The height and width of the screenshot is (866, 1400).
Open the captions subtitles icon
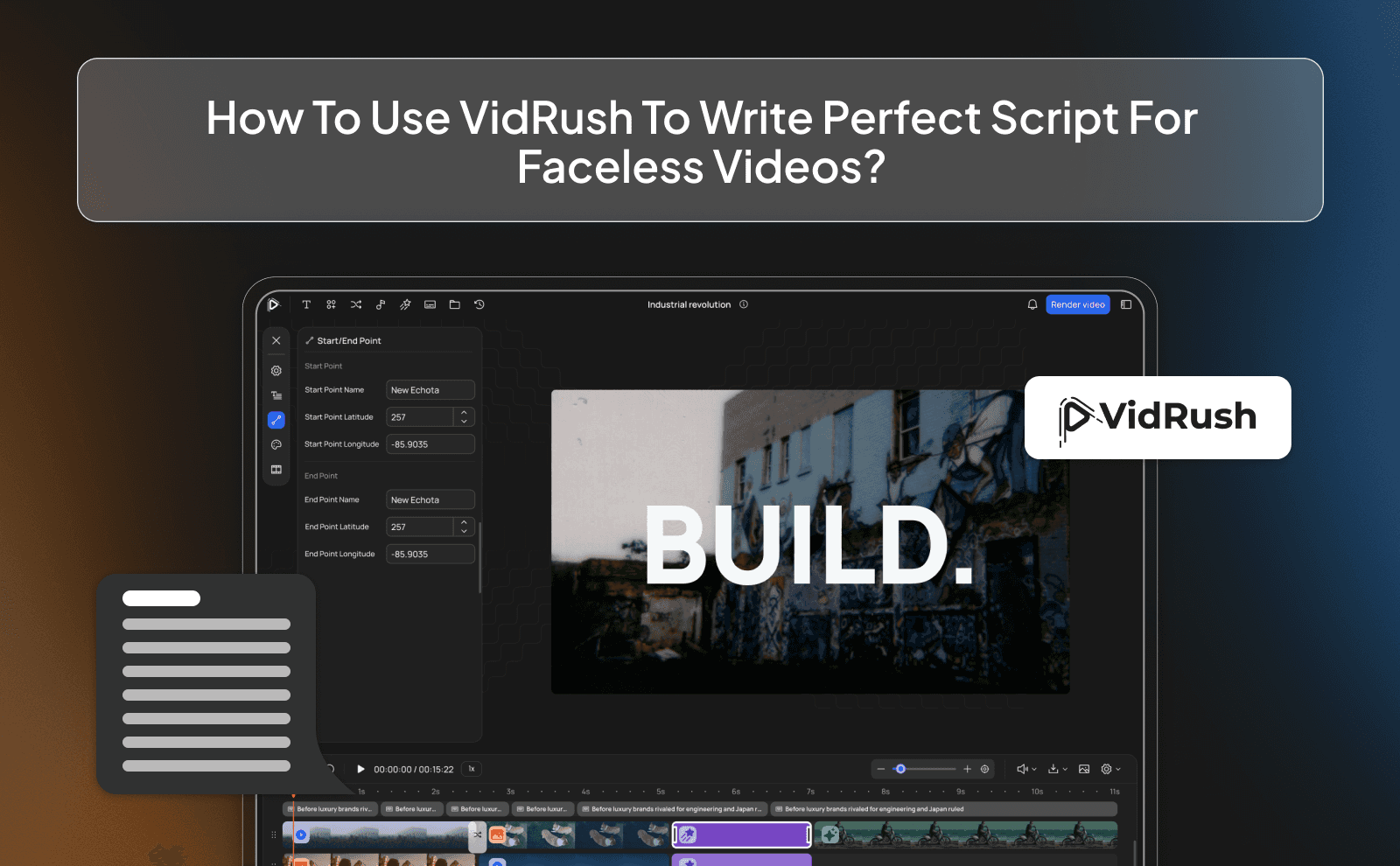coord(430,304)
